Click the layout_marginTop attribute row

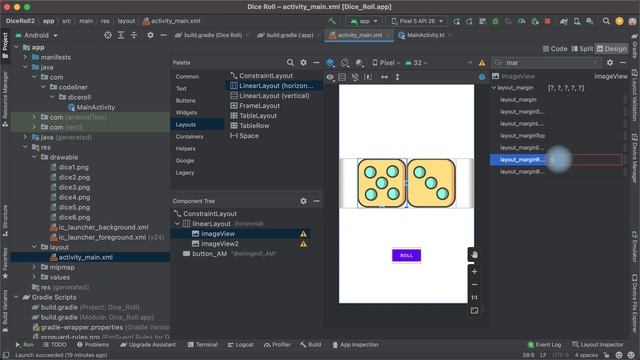pos(559,136)
